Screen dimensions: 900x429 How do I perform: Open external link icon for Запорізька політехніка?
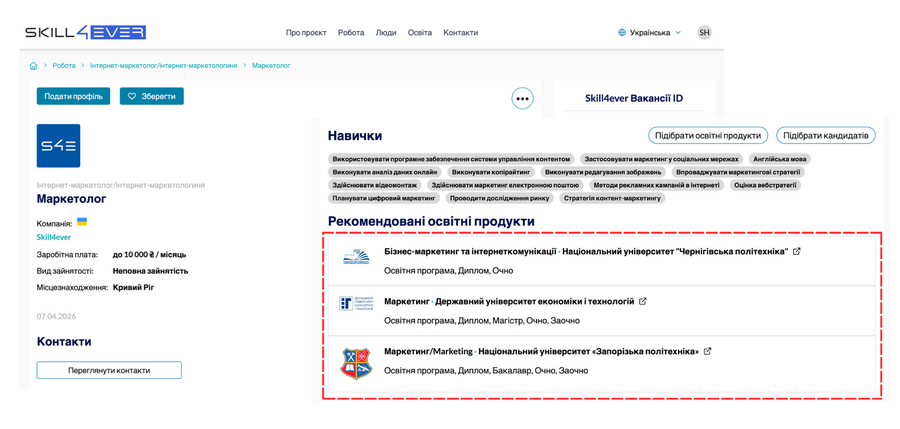(x=708, y=351)
